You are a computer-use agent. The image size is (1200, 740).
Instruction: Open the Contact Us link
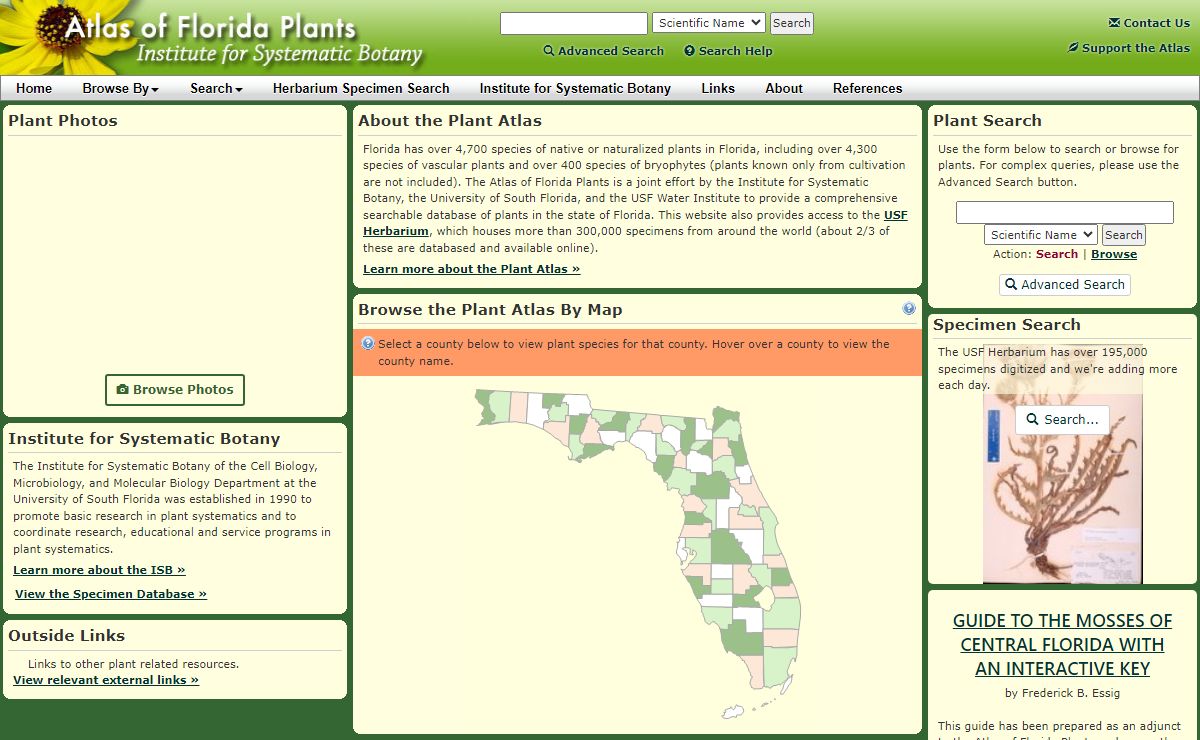pyautogui.click(x=1149, y=23)
